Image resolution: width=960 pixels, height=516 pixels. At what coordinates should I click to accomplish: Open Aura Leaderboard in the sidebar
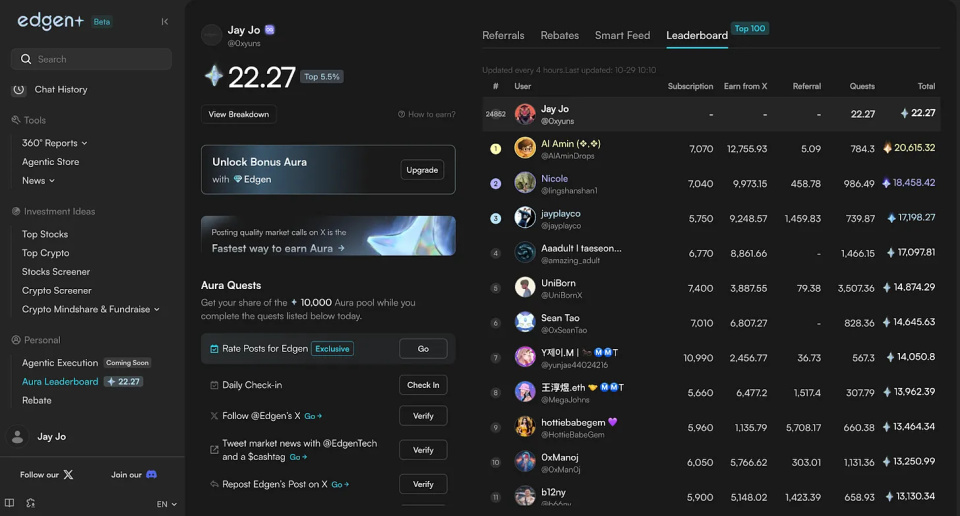tap(60, 381)
